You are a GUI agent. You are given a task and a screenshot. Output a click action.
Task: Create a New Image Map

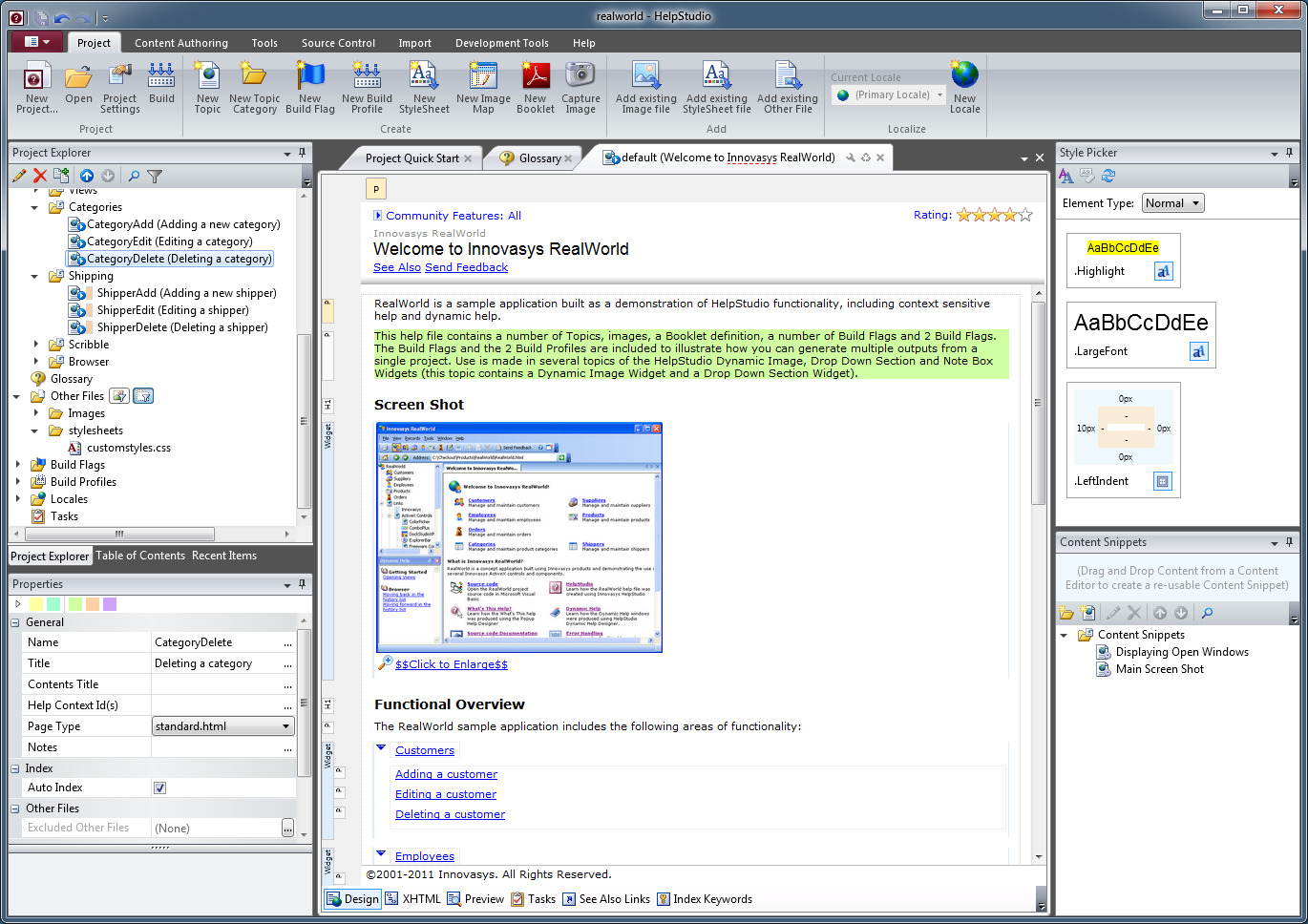coord(483,88)
